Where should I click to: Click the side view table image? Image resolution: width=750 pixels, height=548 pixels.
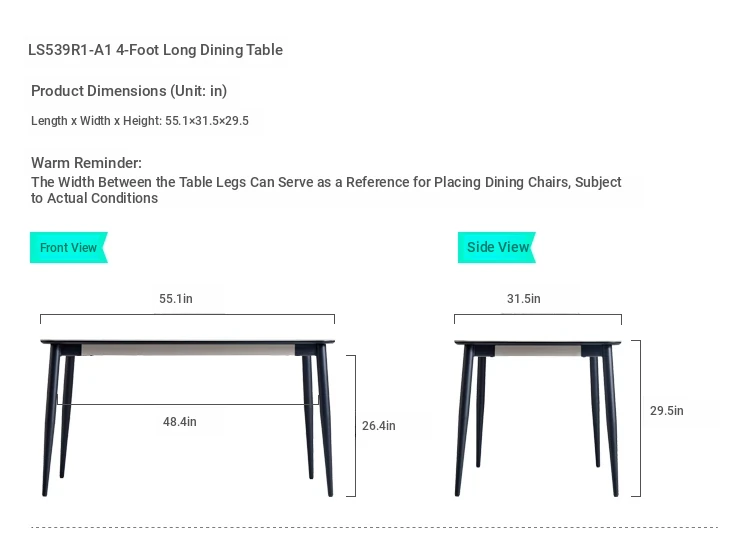point(537,418)
